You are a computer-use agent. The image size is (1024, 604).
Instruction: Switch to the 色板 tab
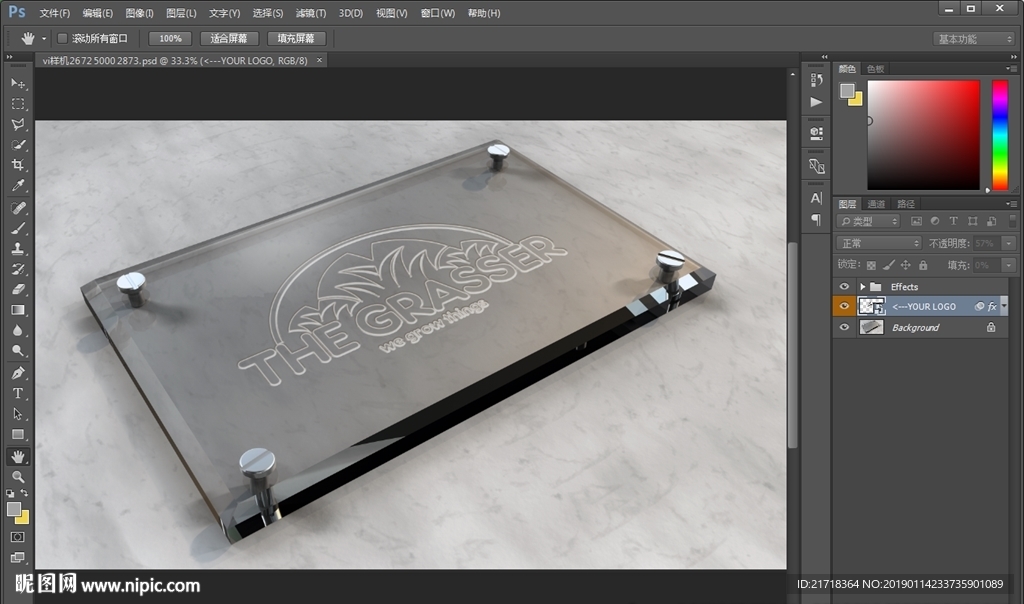pos(875,69)
